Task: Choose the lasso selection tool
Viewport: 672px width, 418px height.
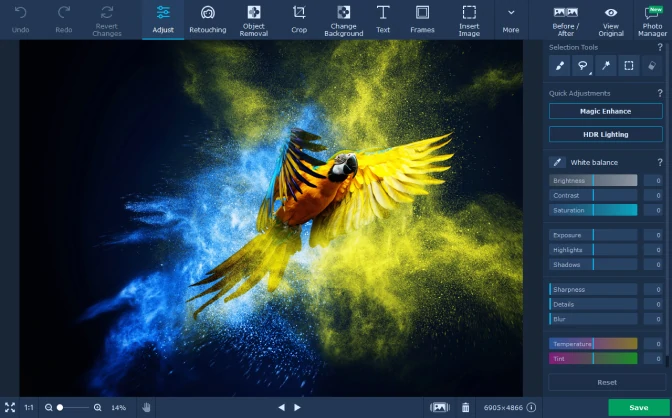Action: coord(582,66)
